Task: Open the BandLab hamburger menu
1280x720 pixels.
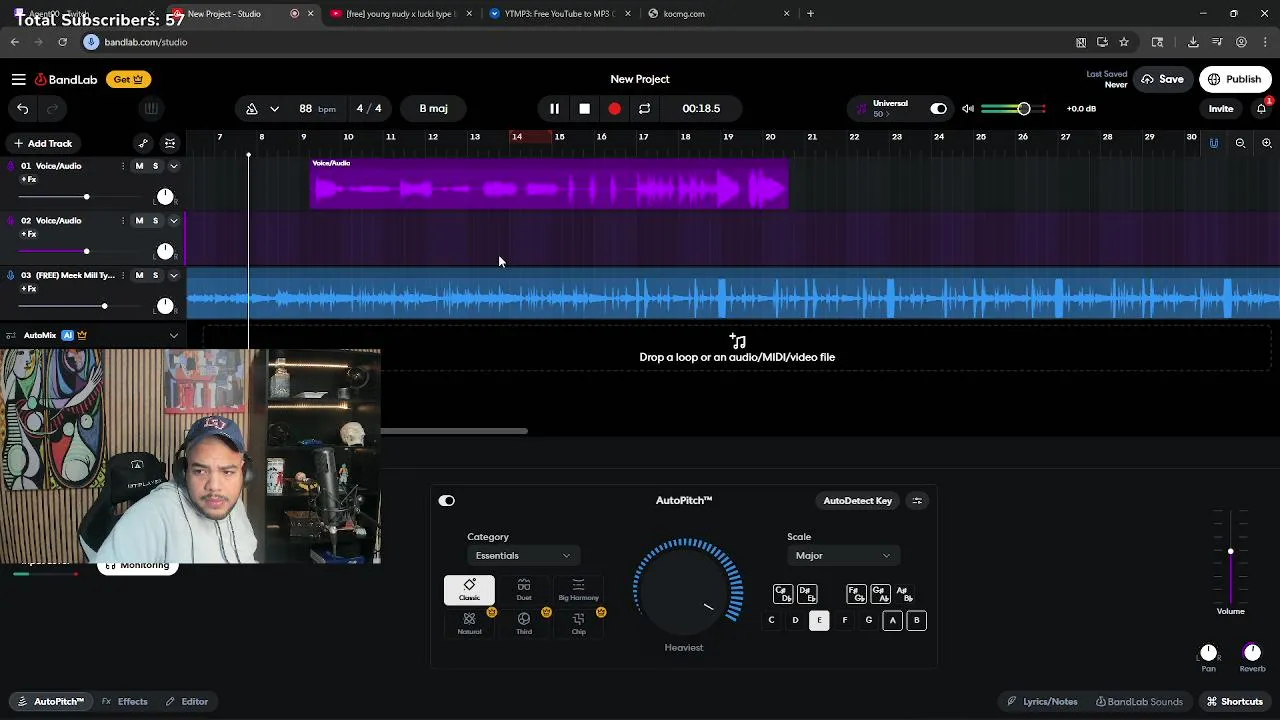Action: tap(18, 79)
